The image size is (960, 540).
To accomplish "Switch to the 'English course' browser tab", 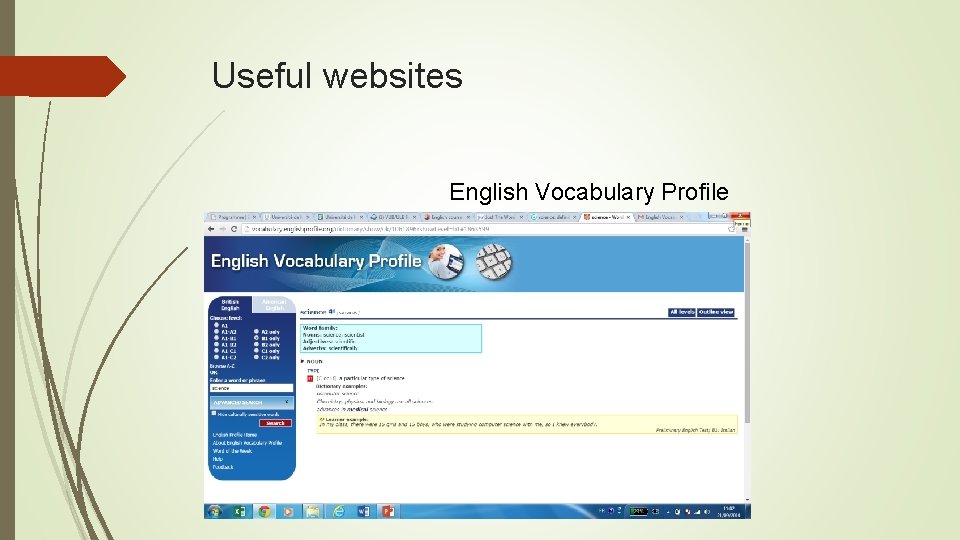I will point(446,217).
